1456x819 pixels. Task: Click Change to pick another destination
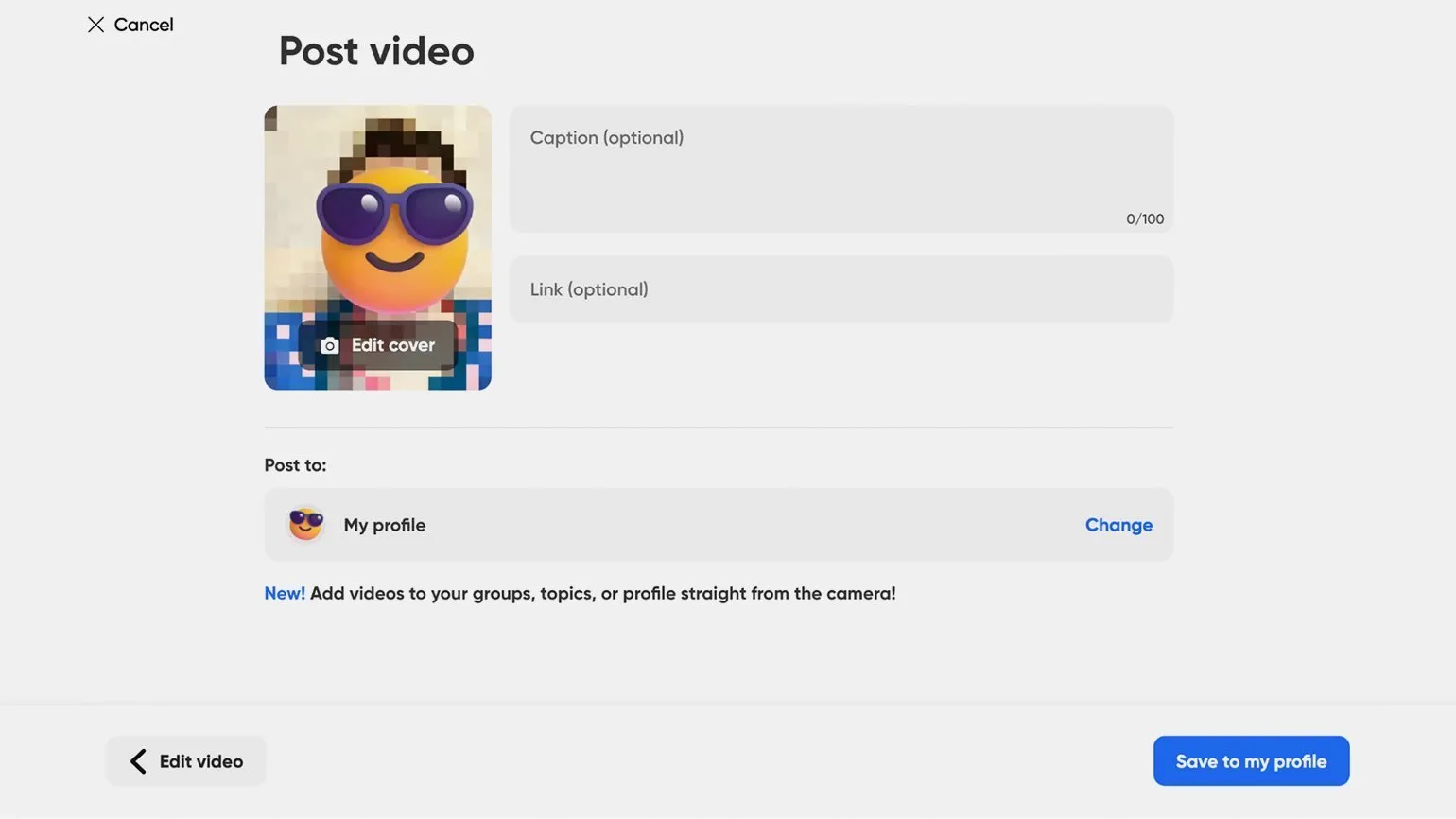point(1118,525)
